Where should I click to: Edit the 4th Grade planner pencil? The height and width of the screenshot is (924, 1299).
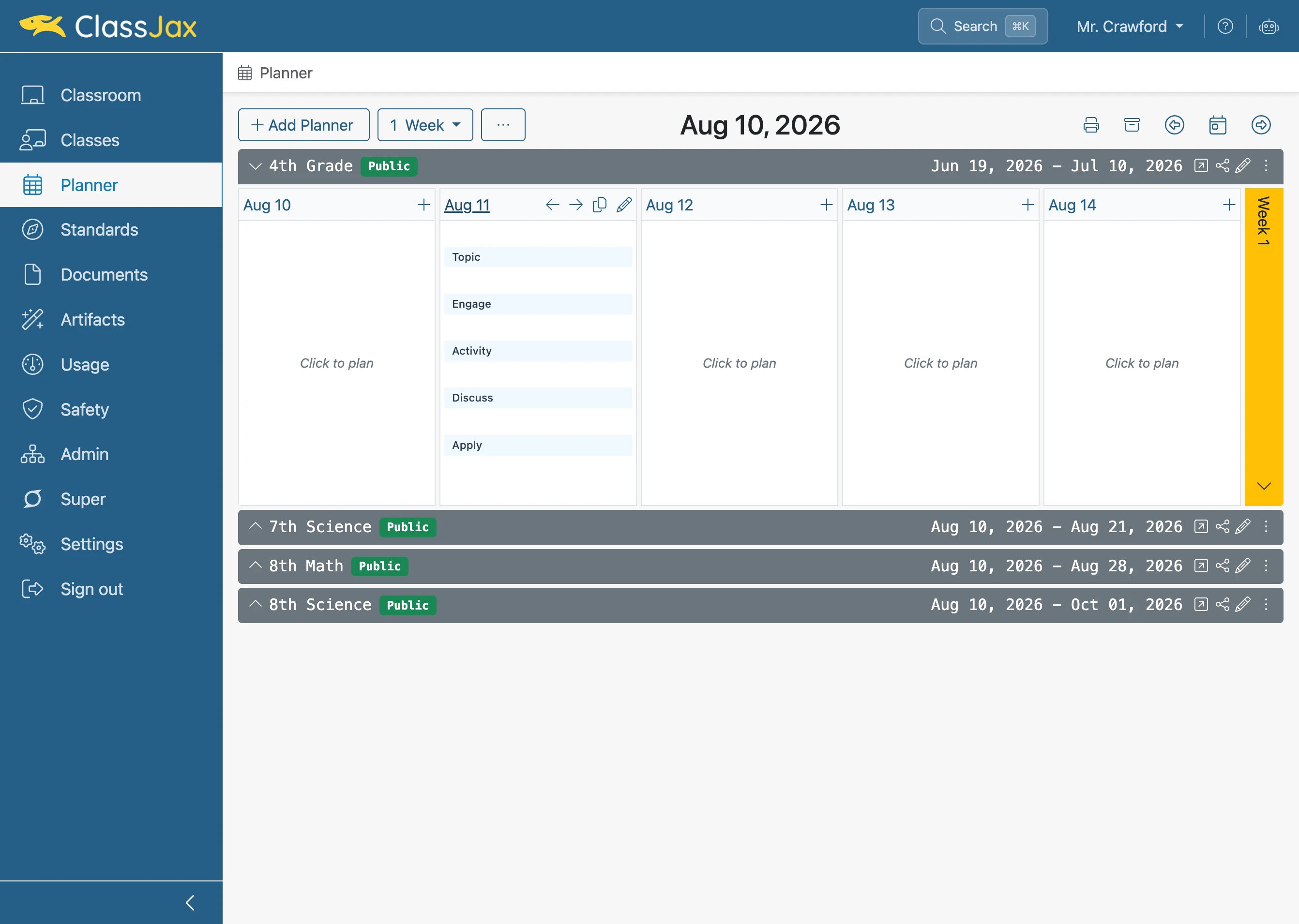(x=1243, y=165)
